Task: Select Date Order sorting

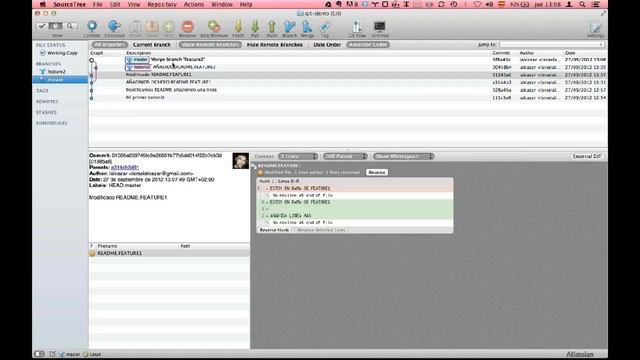Action: pos(327,44)
